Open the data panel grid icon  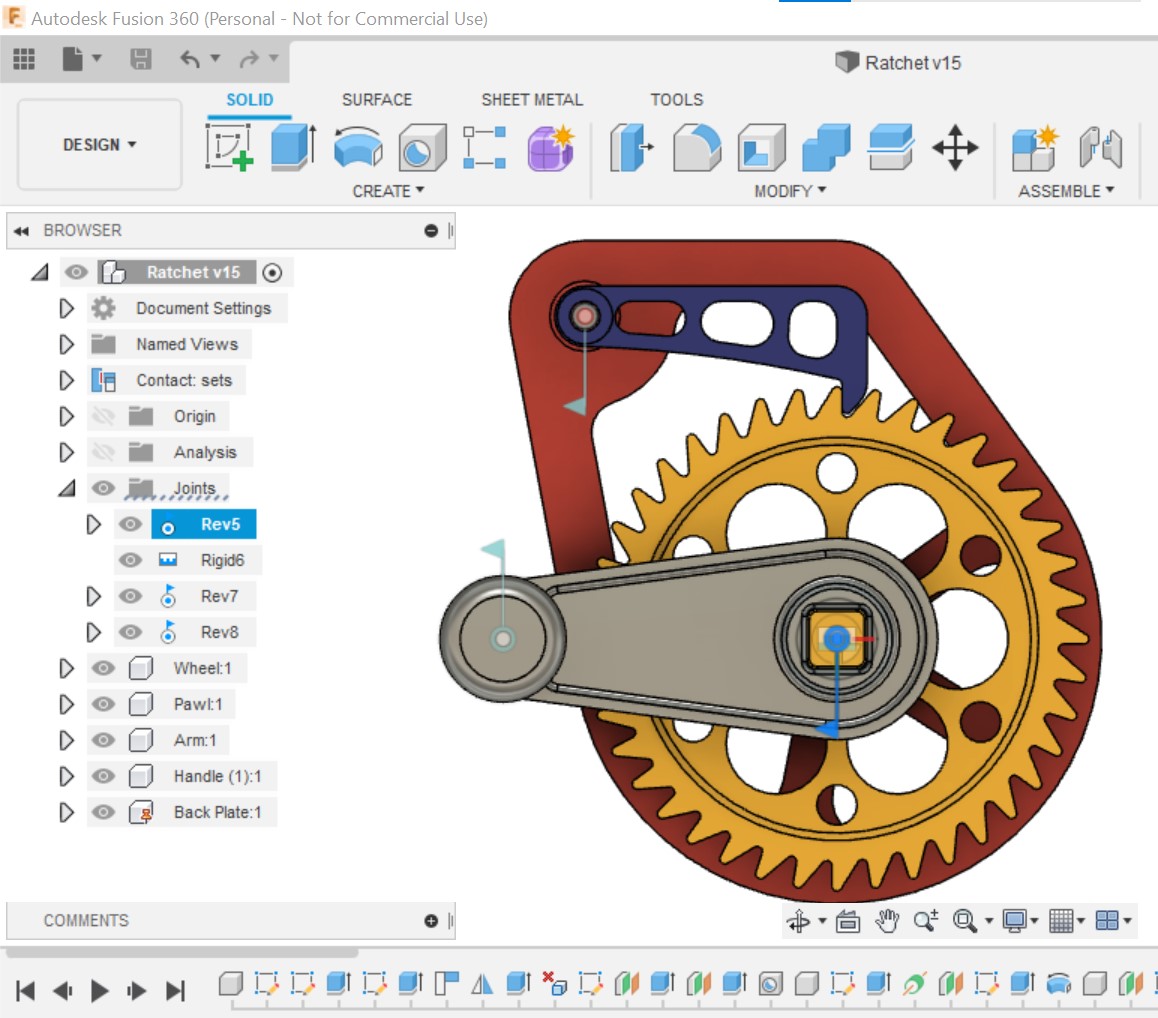coord(24,59)
